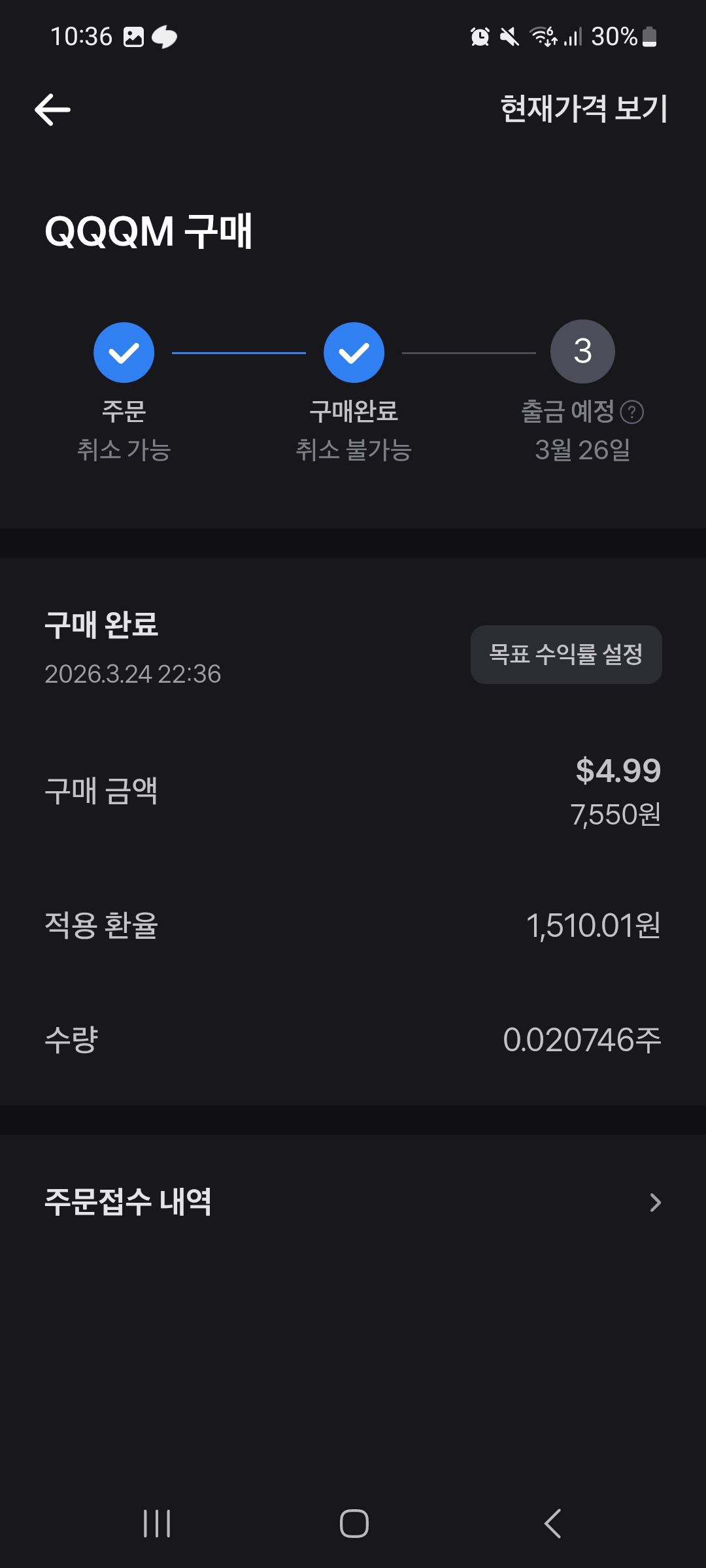Tap the Android recent apps button
This screenshot has width=706, height=1568.
pos(157,1524)
